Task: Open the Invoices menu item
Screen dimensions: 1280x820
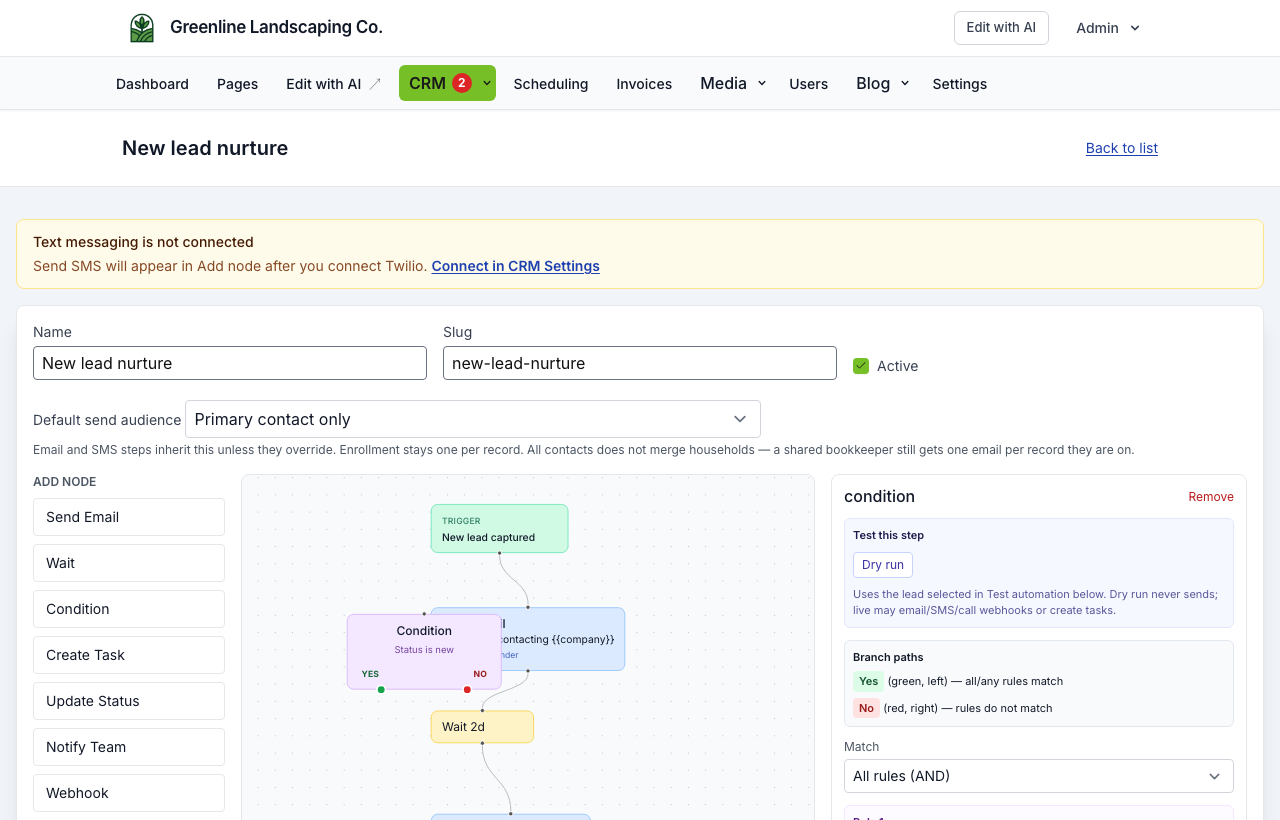Action: click(644, 84)
